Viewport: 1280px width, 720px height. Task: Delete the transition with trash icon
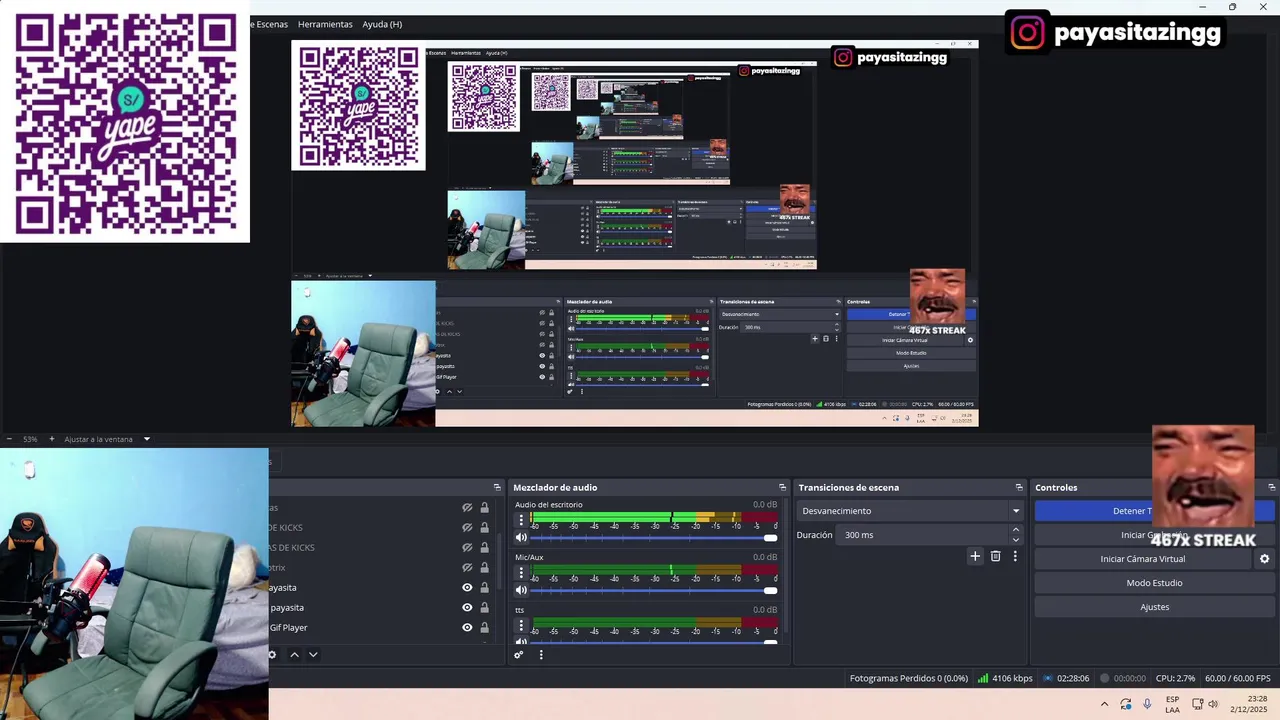[995, 556]
